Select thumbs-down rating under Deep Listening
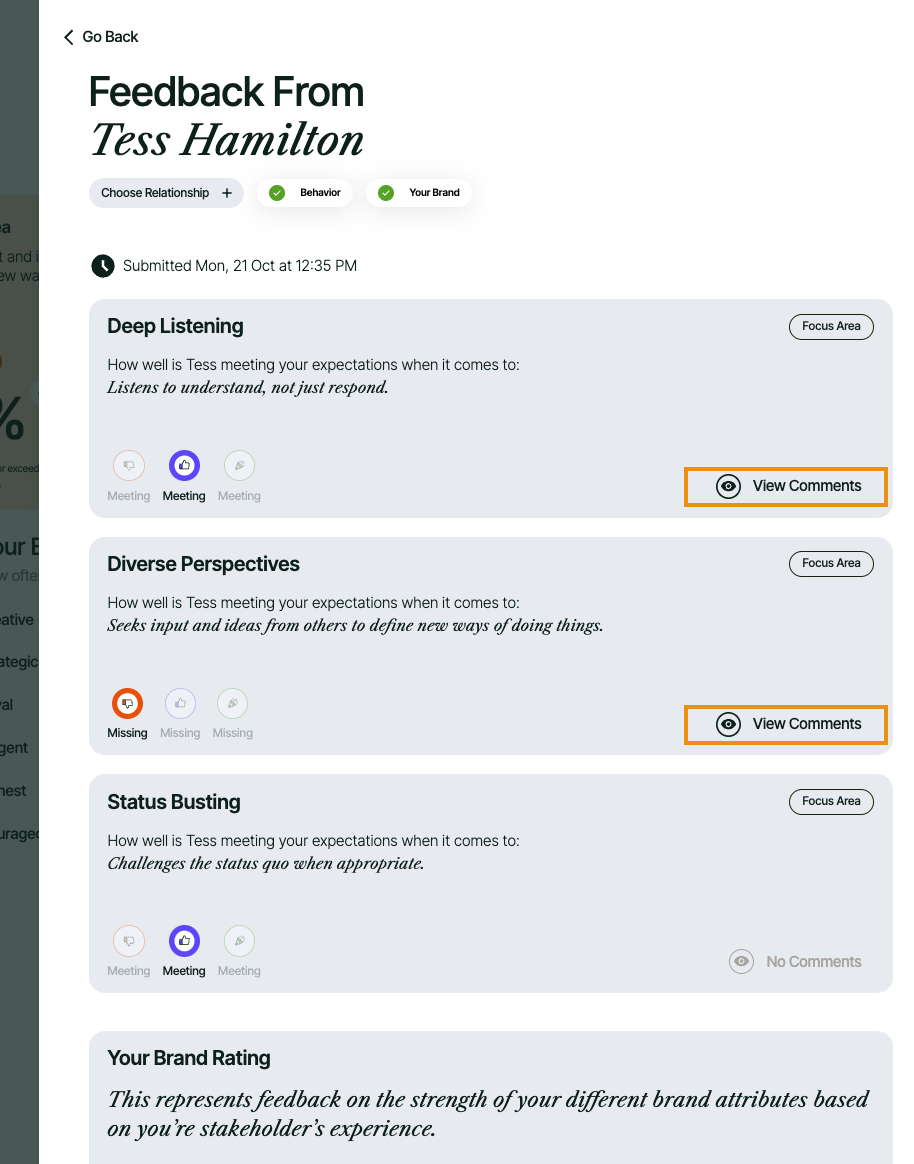The height and width of the screenshot is (1164, 914). [129, 466]
